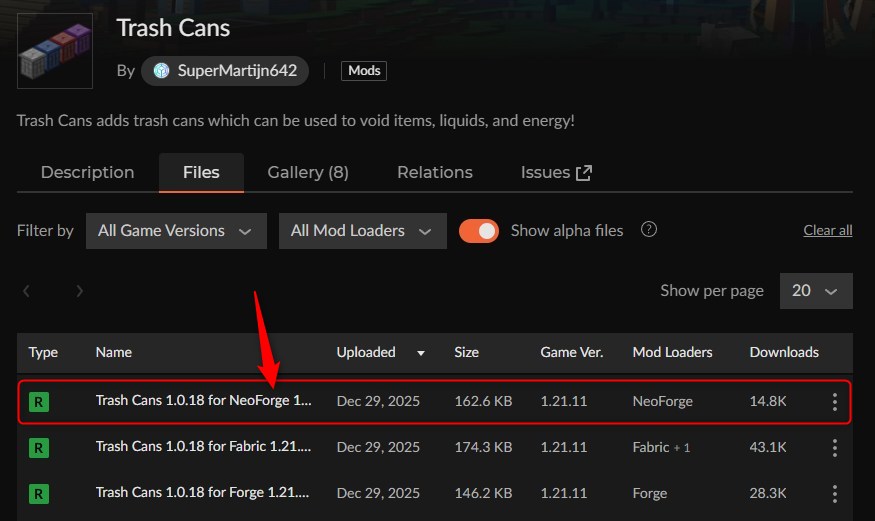This screenshot has height=521, width=875.
Task: Click the Fabric + 1 mod loaders cell
Action: [x=661, y=447]
